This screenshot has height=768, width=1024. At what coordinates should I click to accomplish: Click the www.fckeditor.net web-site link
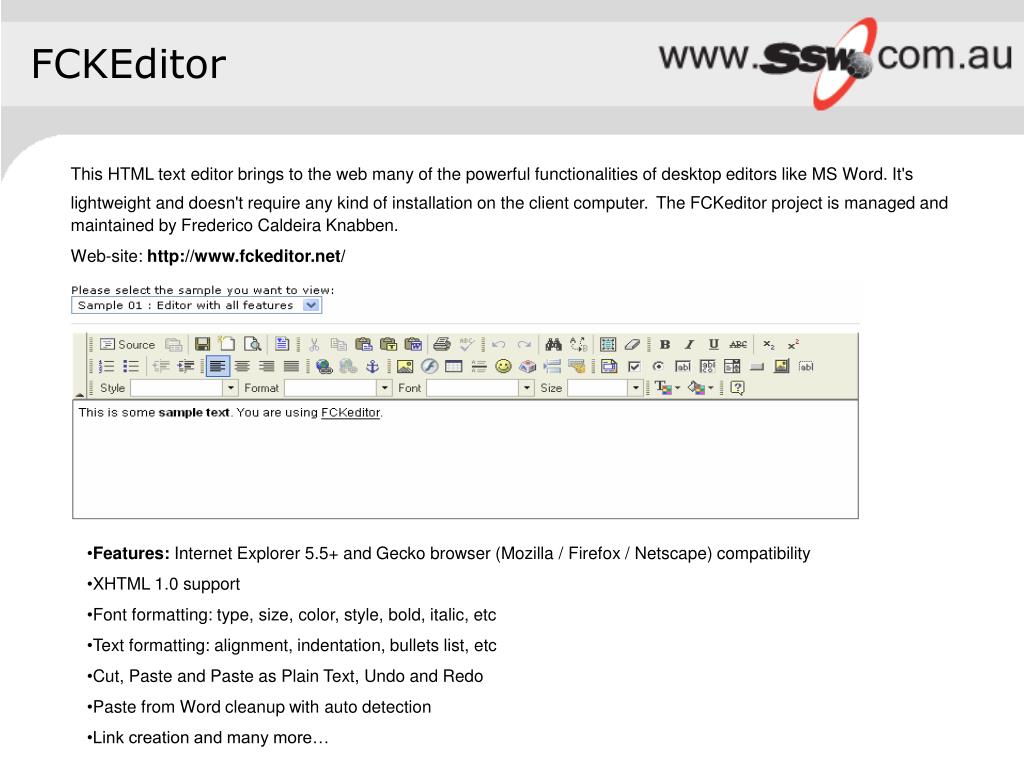246,256
